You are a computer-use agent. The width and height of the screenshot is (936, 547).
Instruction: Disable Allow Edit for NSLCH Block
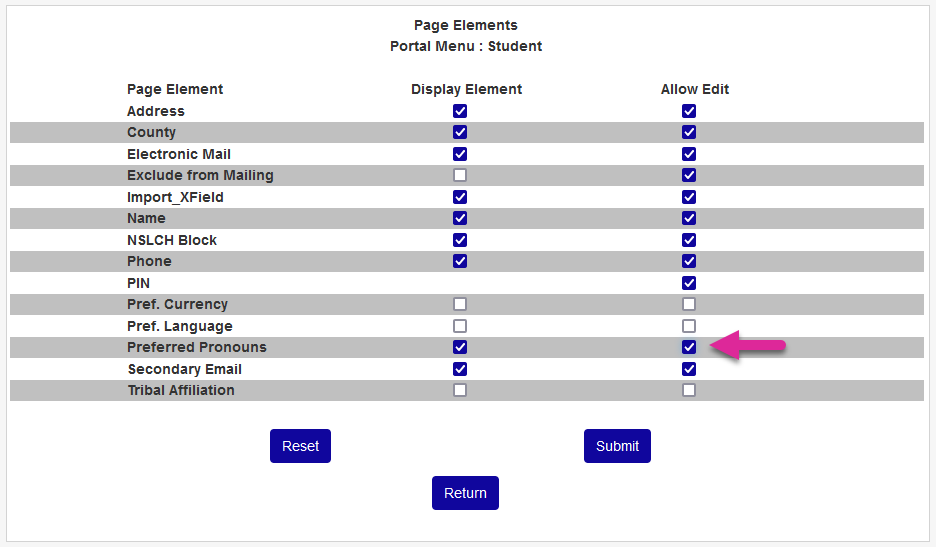pos(689,240)
